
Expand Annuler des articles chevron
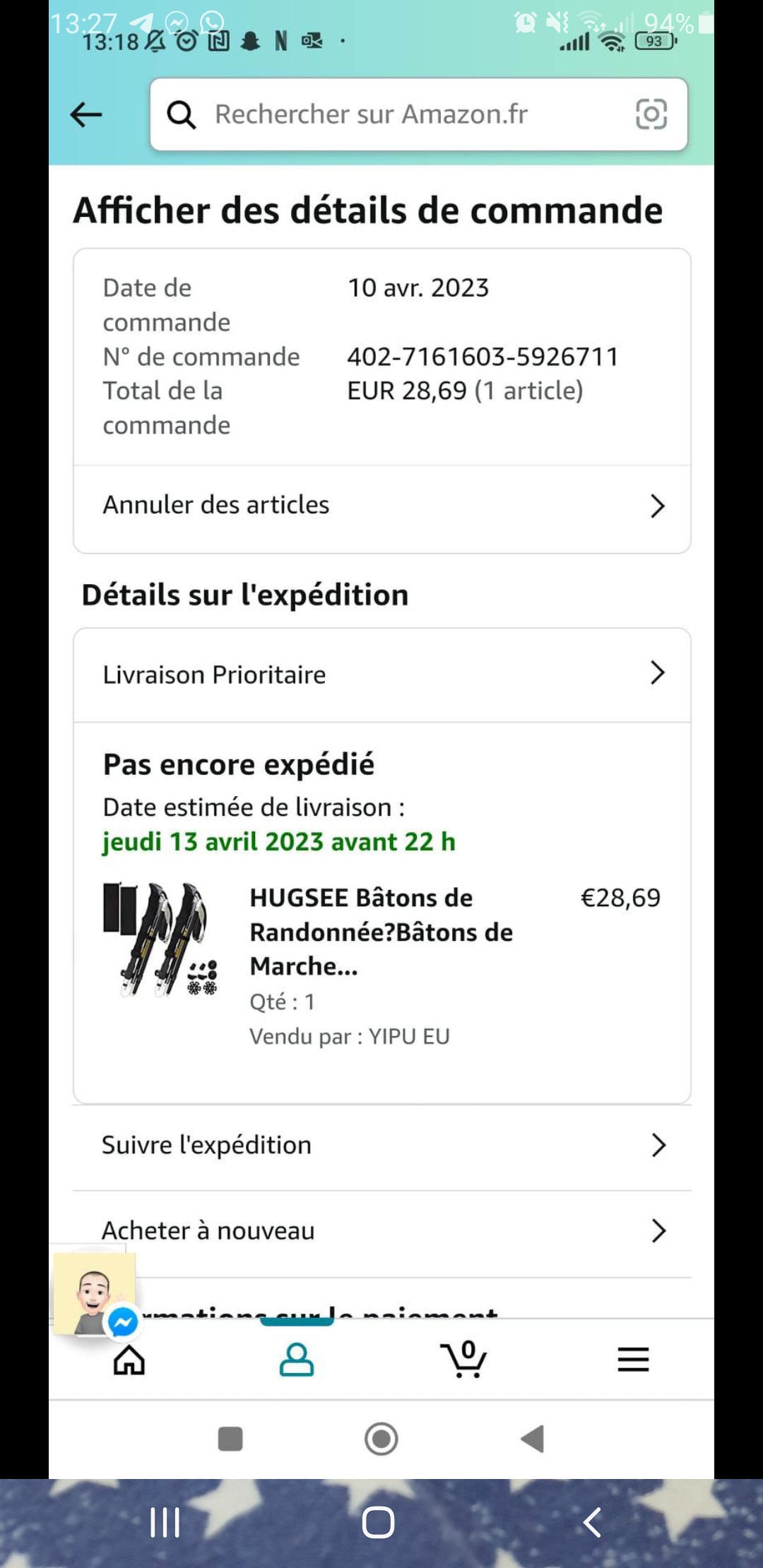(x=657, y=506)
